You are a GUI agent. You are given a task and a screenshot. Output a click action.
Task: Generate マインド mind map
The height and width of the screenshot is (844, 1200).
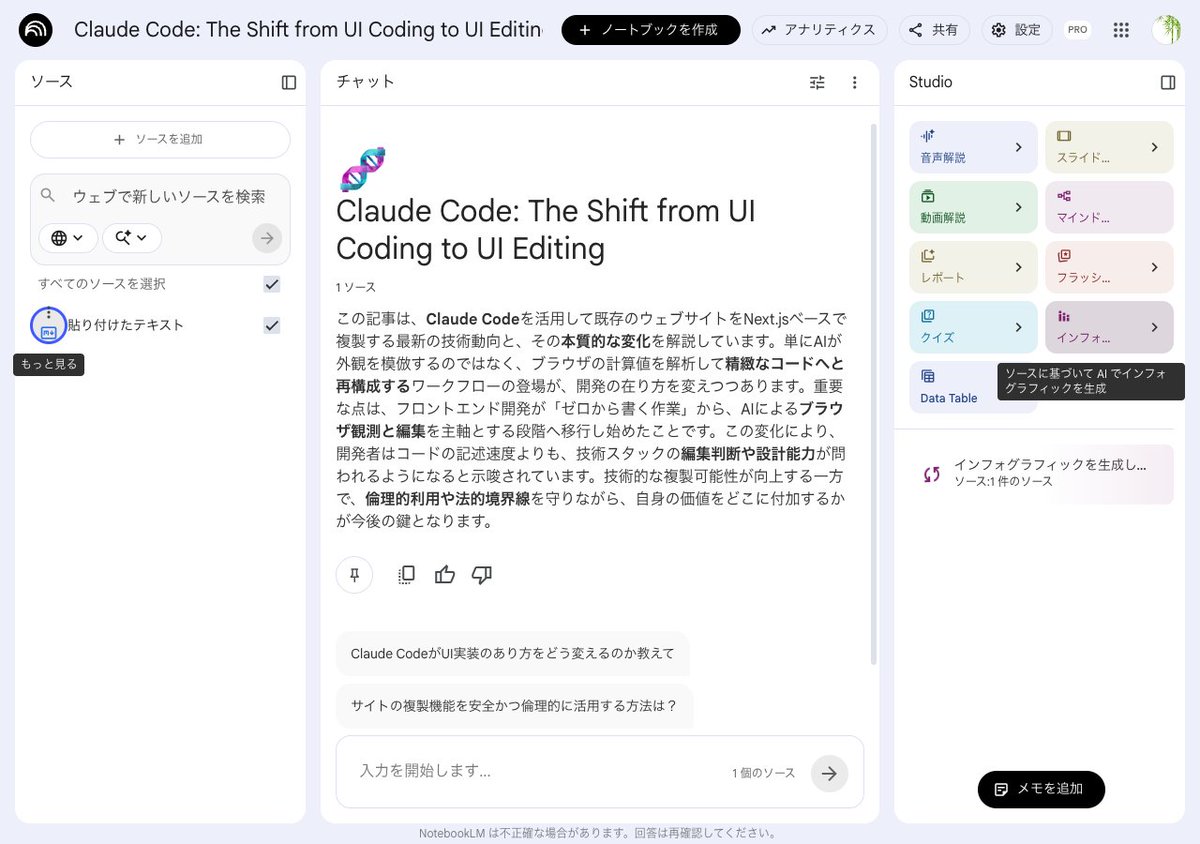point(1109,207)
